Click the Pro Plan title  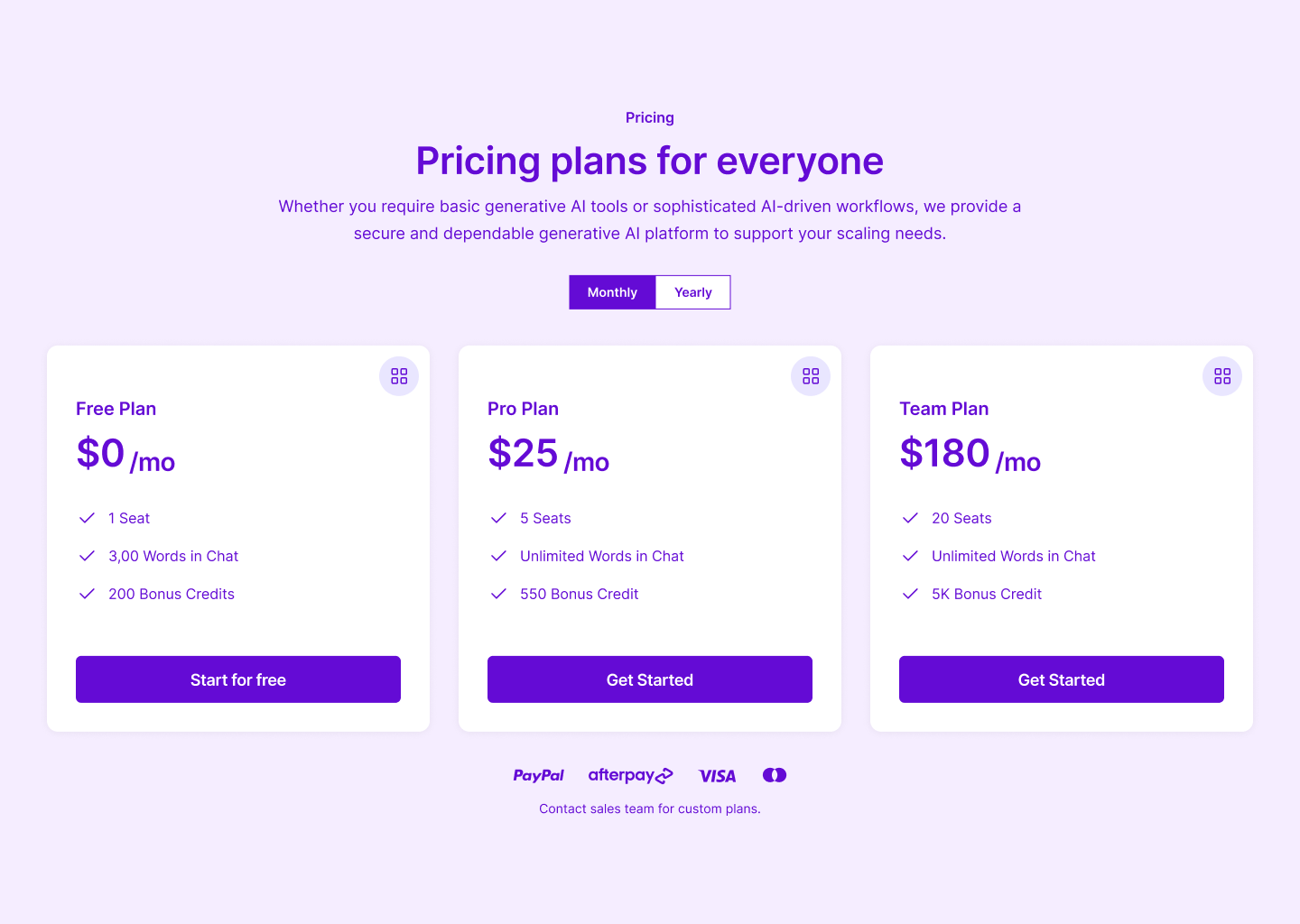pyautogui.click(x=523, y=409)
